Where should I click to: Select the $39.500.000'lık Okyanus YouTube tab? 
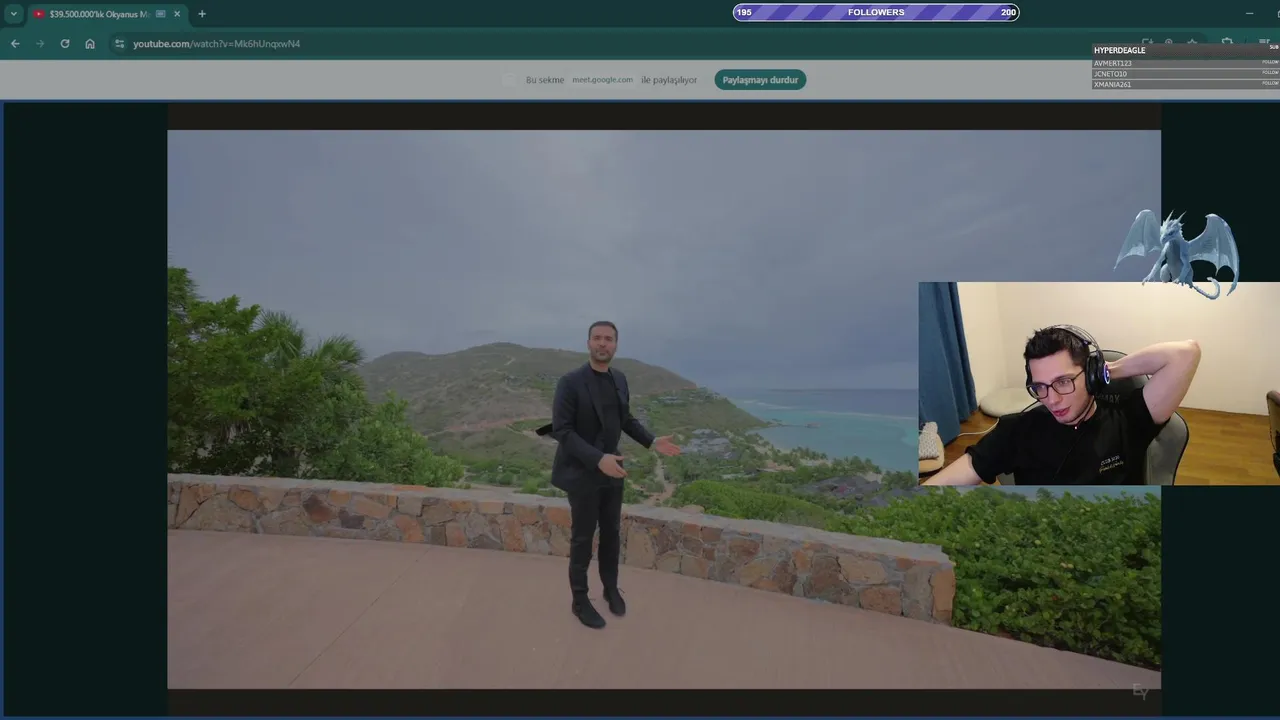point(107,14)
